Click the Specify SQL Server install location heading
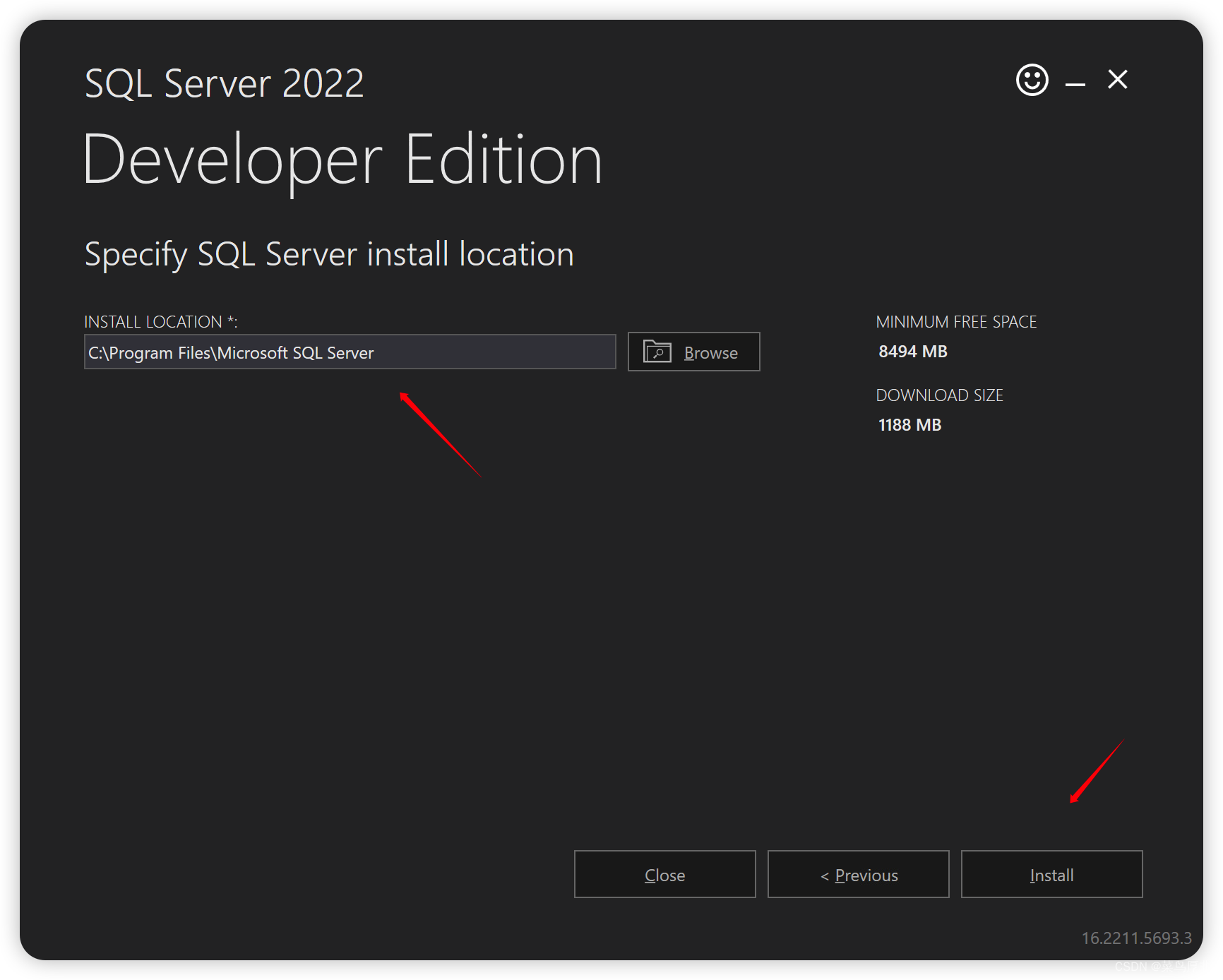 [329, 254]
